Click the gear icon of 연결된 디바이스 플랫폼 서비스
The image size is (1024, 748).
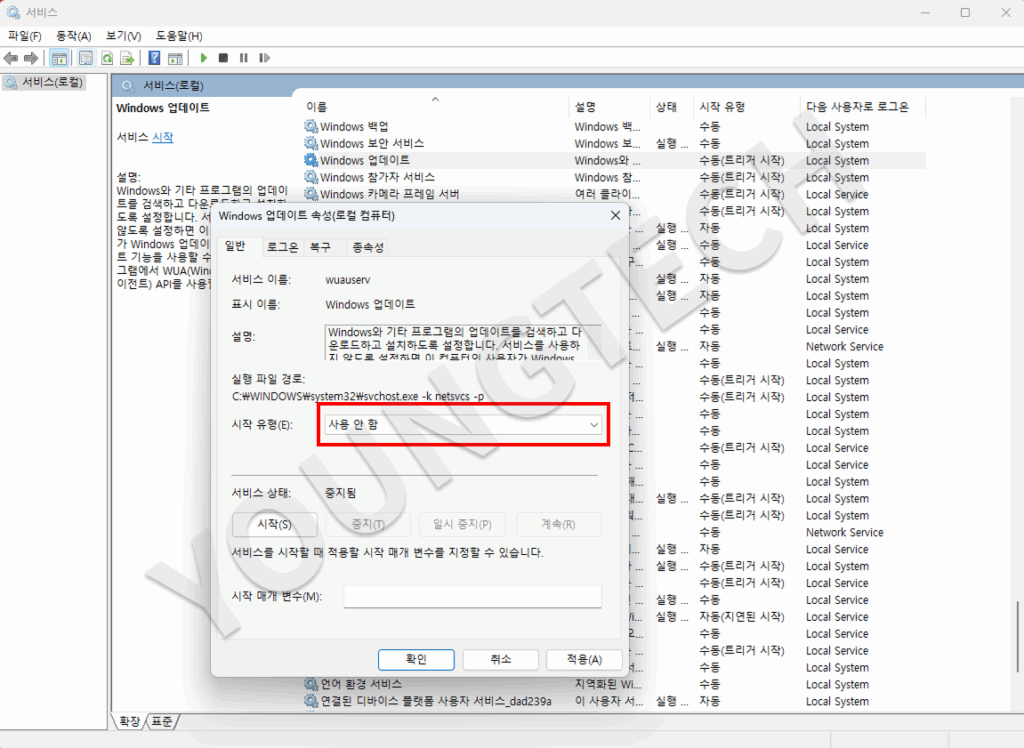311,701
